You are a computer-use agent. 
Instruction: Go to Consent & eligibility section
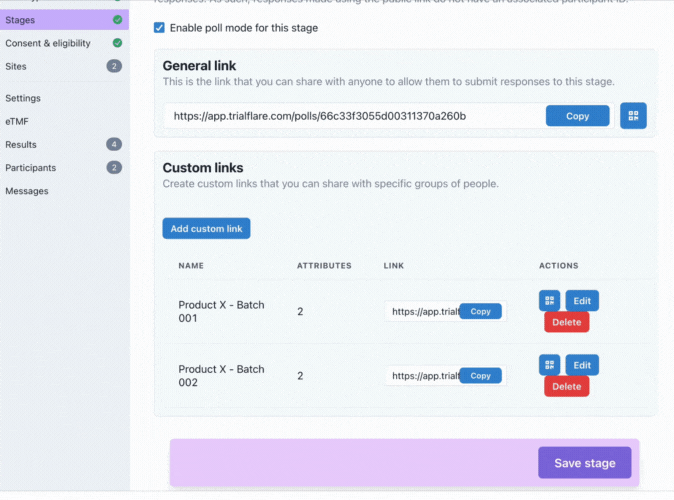pyautogui.click(x=48, y=43)
